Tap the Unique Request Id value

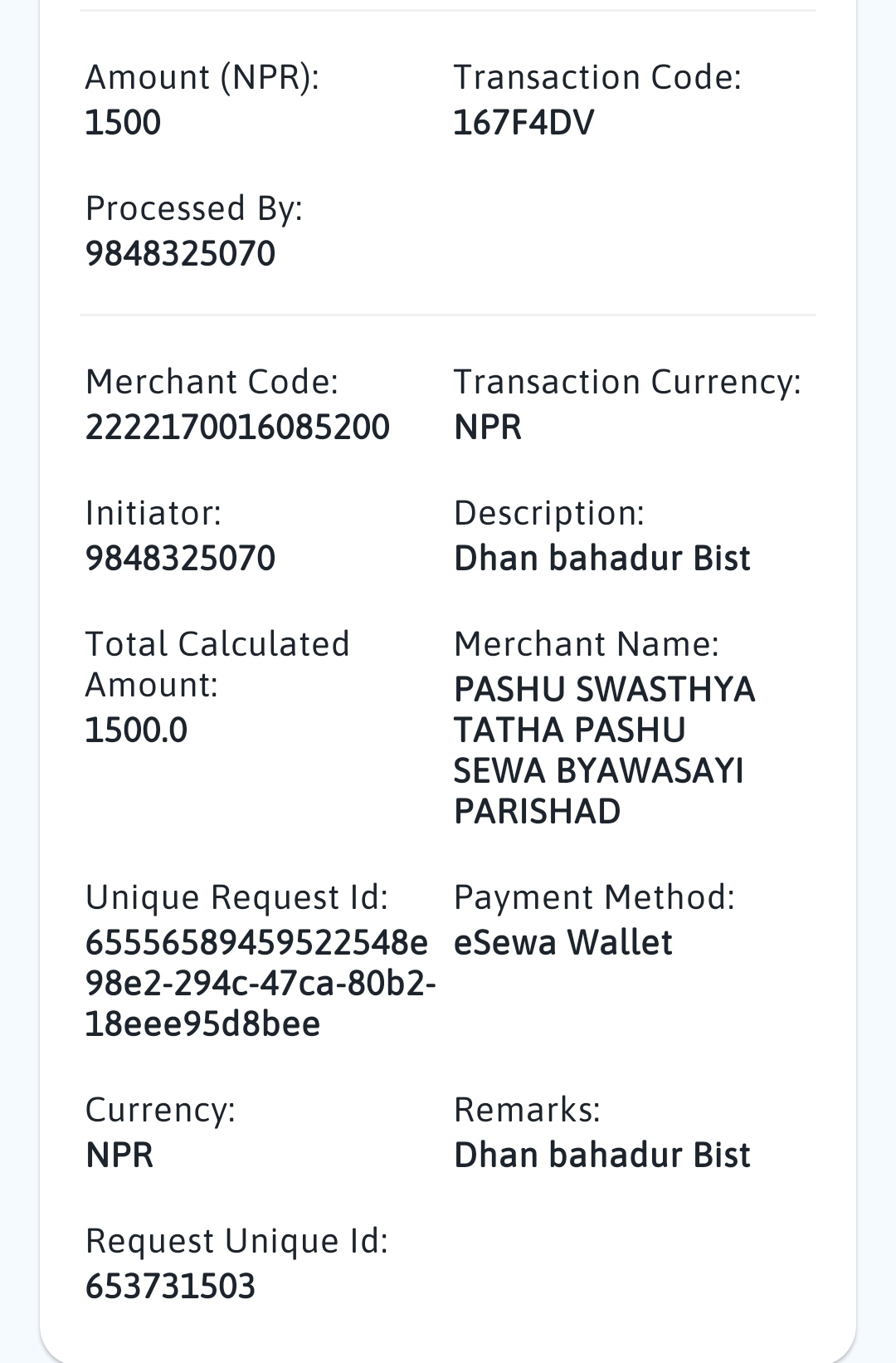[x=261, y=984]
